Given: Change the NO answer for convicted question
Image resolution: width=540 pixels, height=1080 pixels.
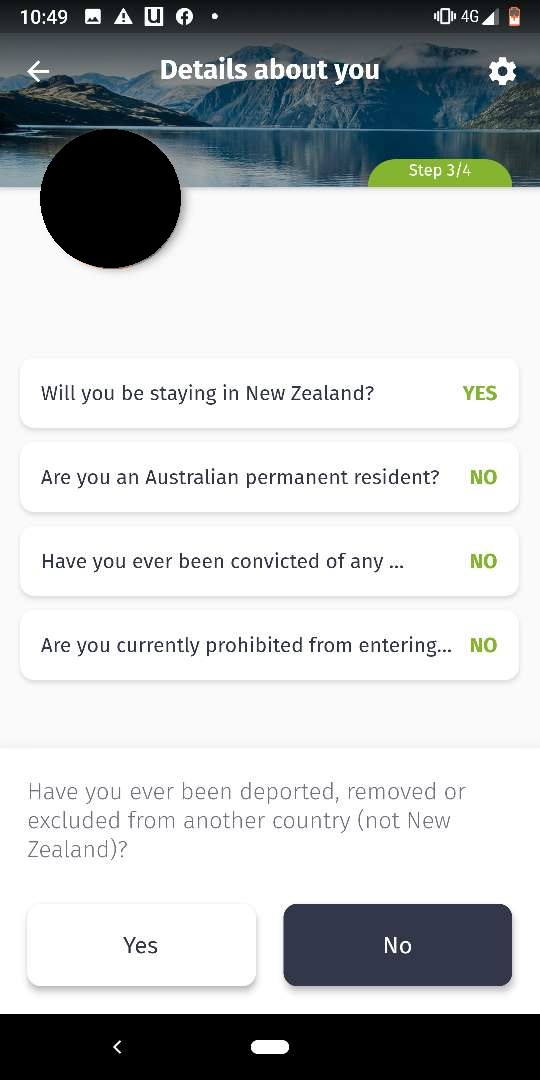Looking at the screenshot, I should point(483,561).
